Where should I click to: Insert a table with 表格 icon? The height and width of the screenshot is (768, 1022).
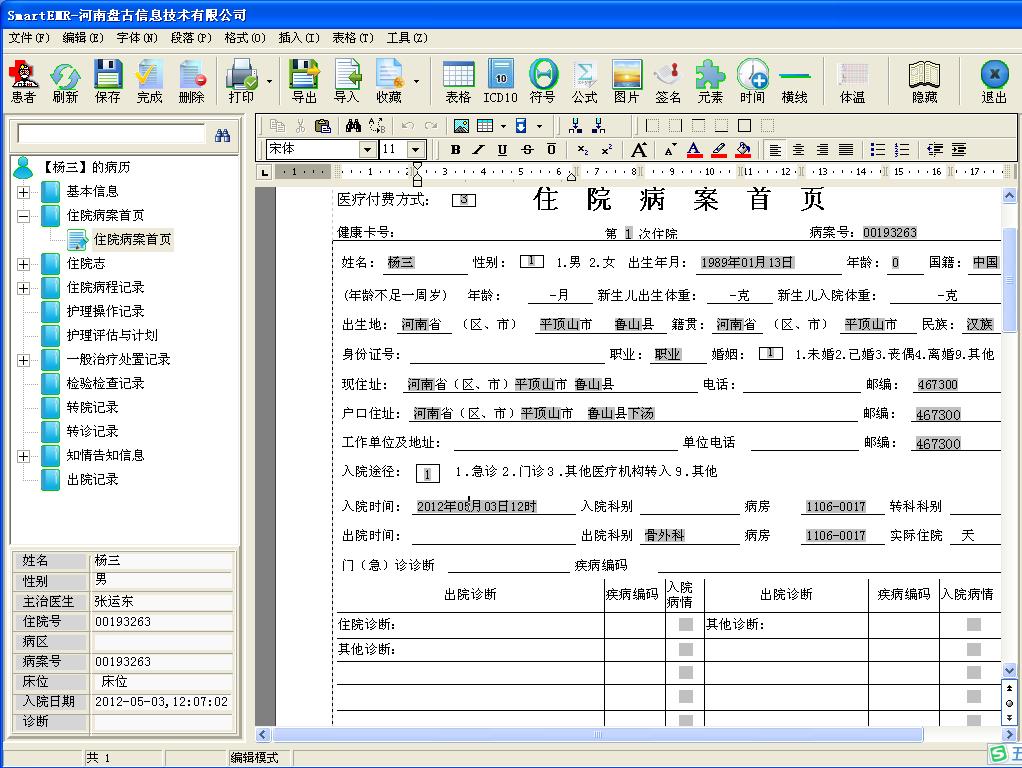click(458, 81)
